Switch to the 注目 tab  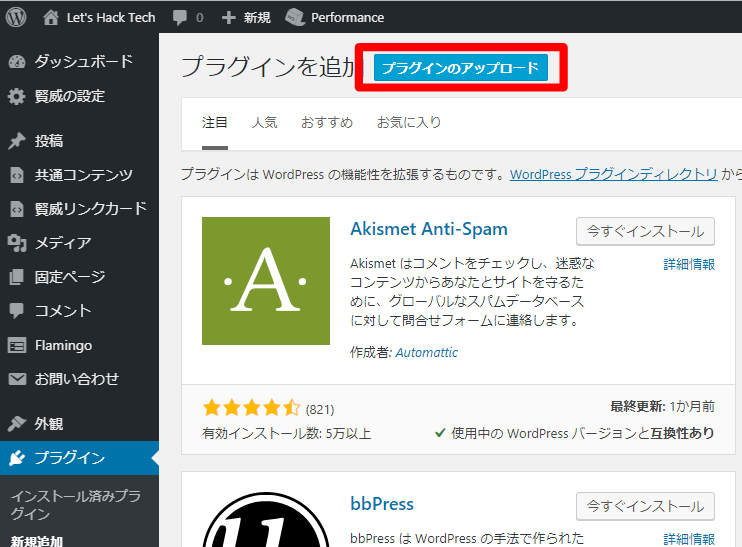click(215, 123)
